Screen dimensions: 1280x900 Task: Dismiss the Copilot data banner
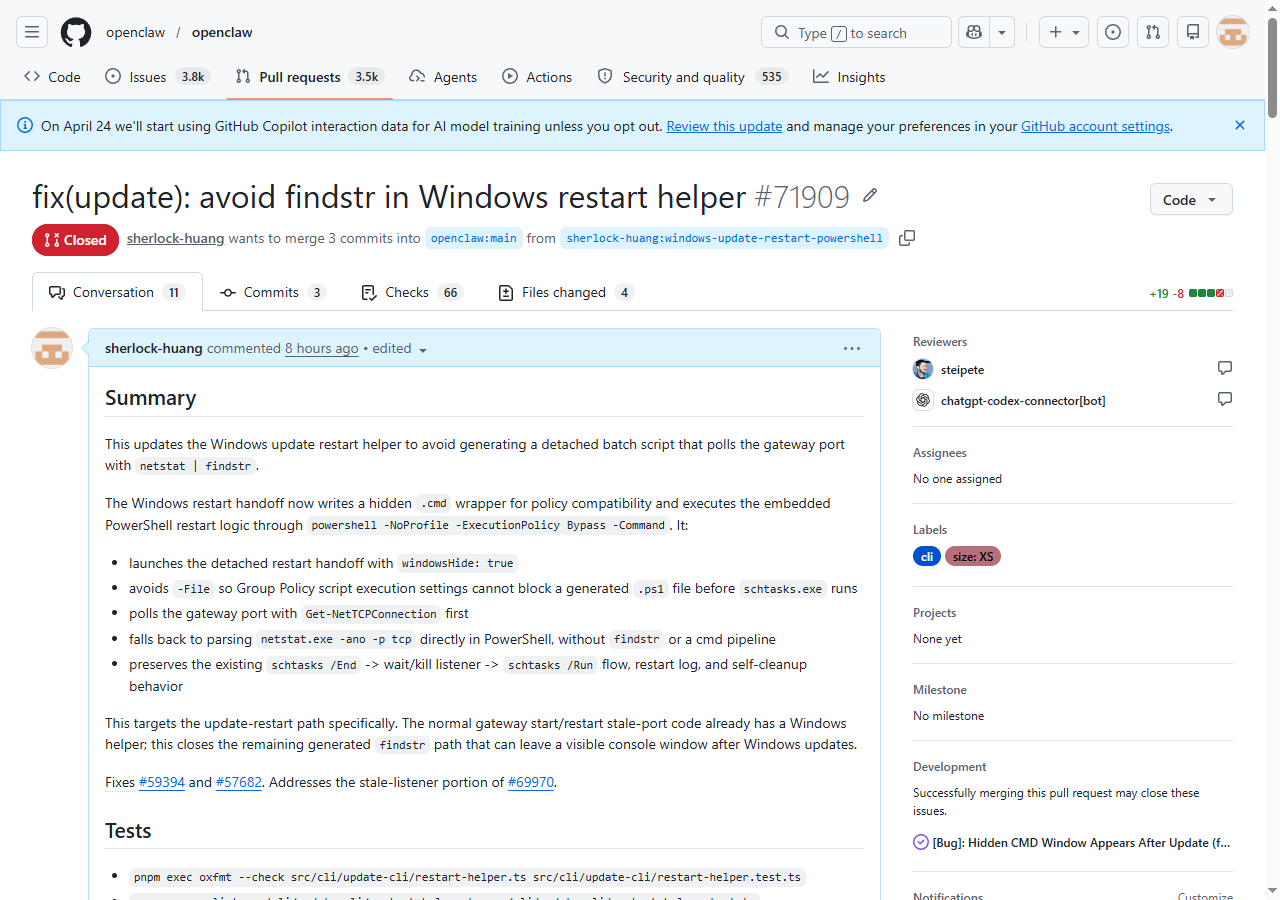tap(1240, 125)
